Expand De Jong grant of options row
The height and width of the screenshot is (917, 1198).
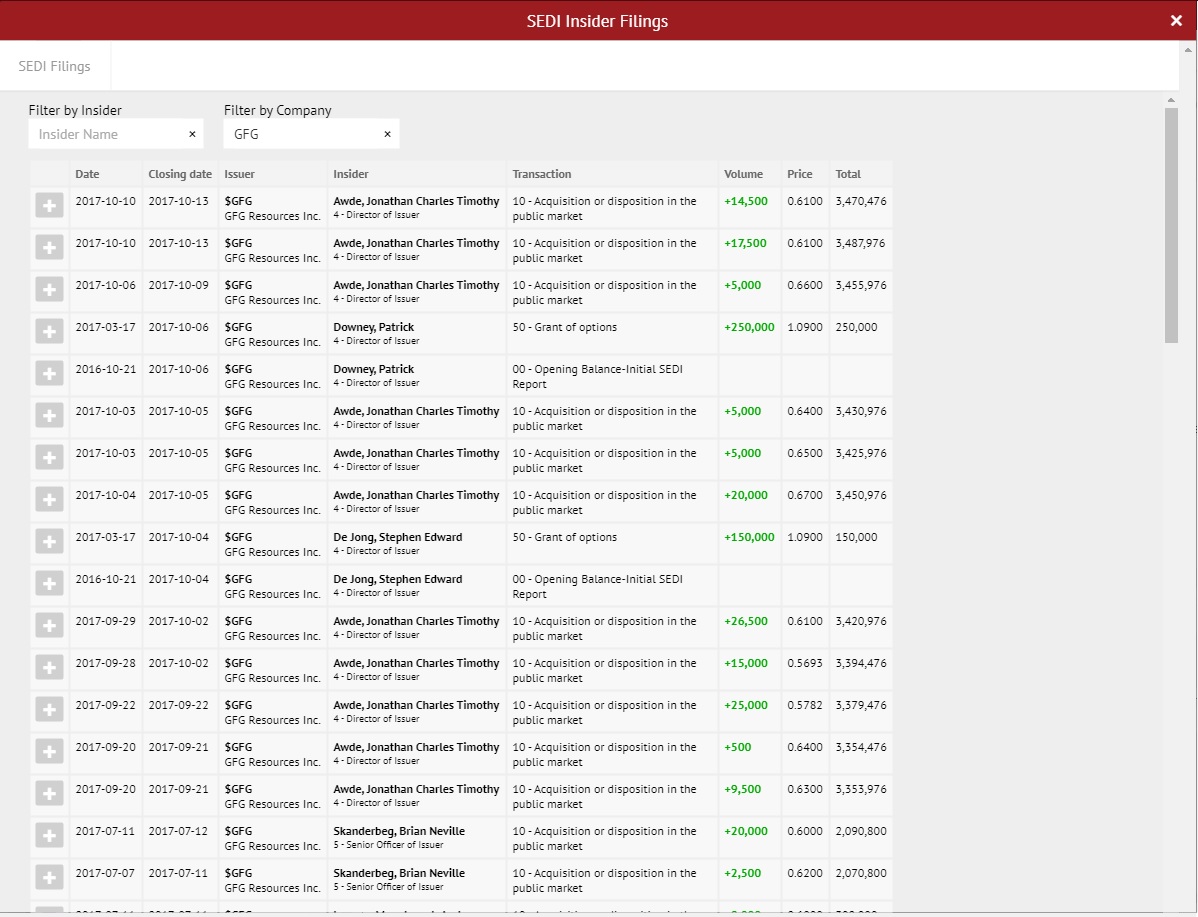[49, 542]
